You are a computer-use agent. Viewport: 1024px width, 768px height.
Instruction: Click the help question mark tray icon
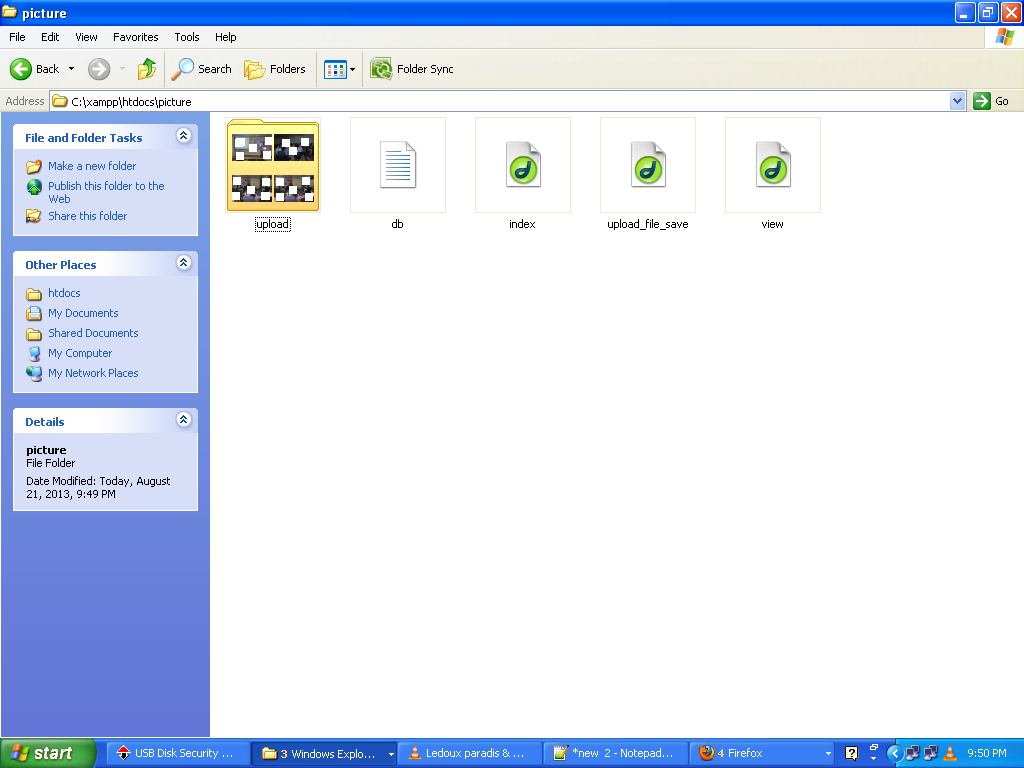click(852, 753)
